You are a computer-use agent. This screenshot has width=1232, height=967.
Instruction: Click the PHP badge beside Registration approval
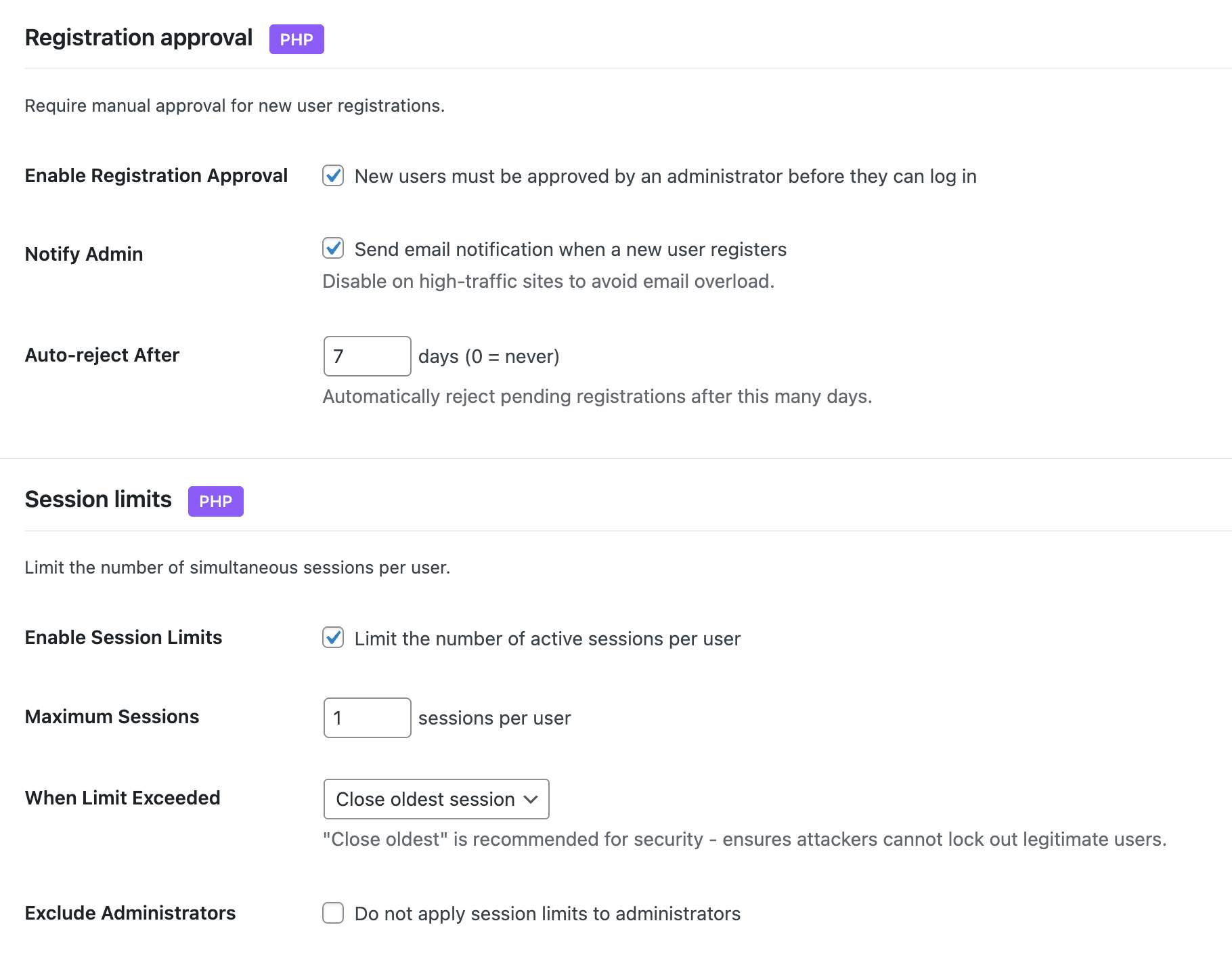(296, 39)
